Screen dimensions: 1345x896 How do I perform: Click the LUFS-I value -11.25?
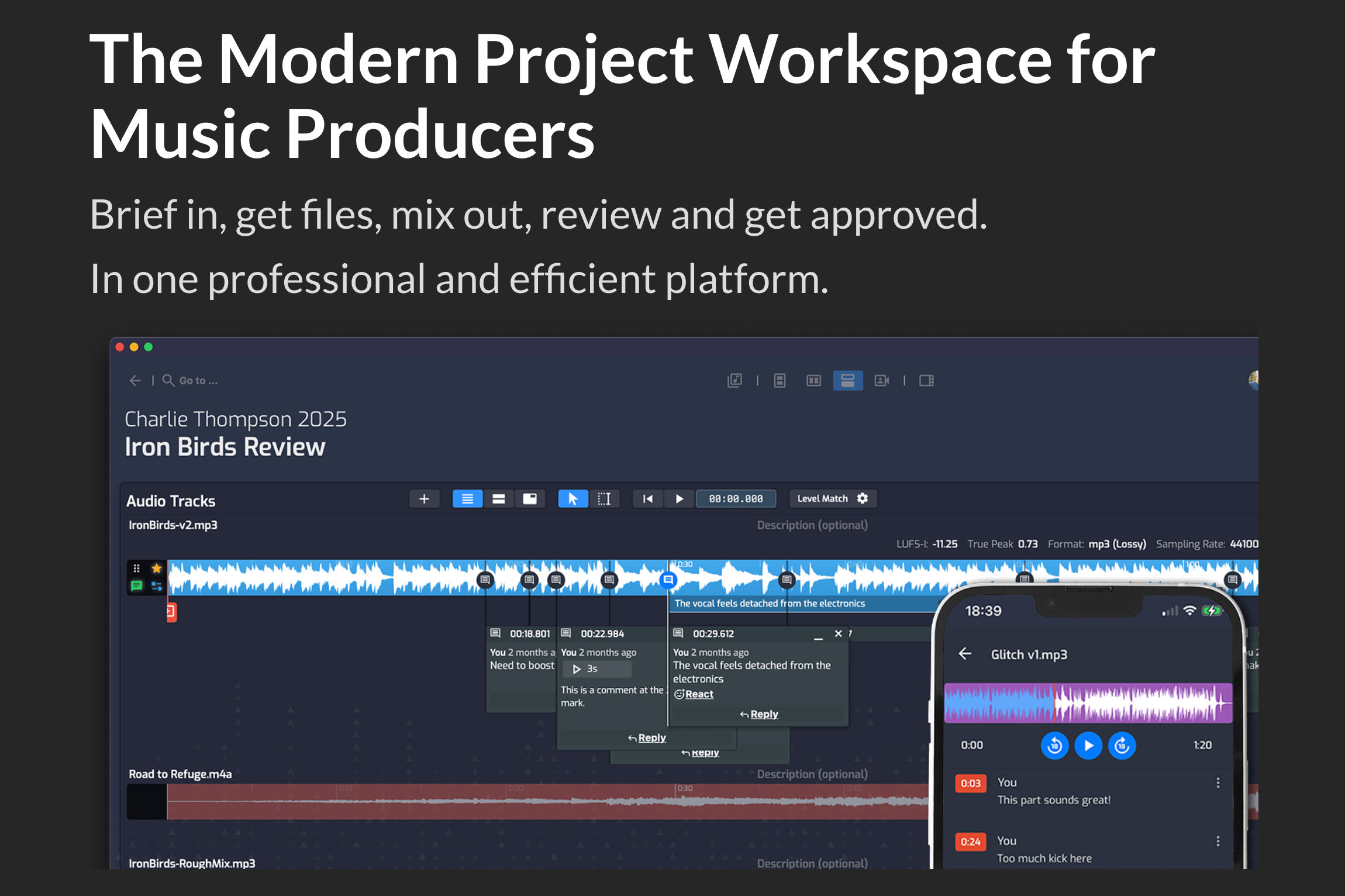pos(945,544)
